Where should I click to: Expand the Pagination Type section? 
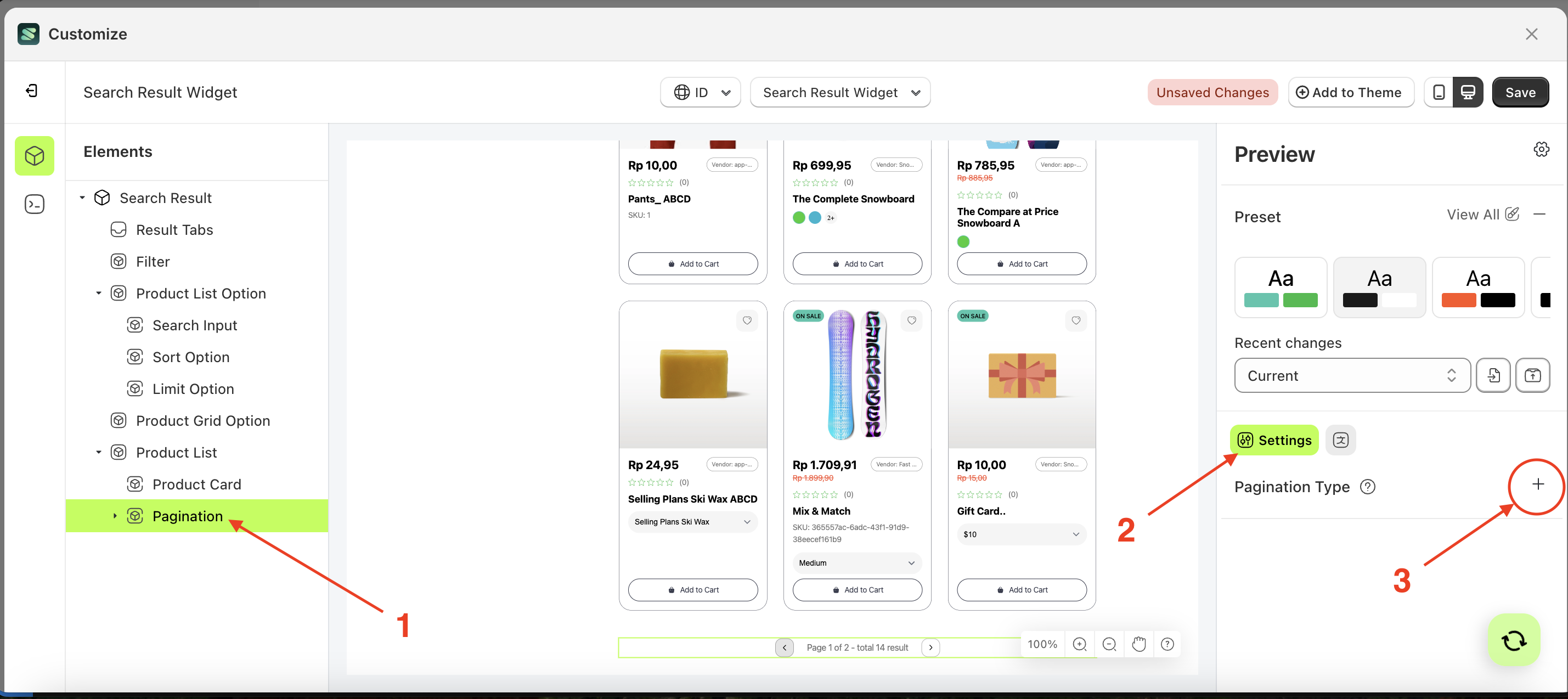click(1538, 484)
